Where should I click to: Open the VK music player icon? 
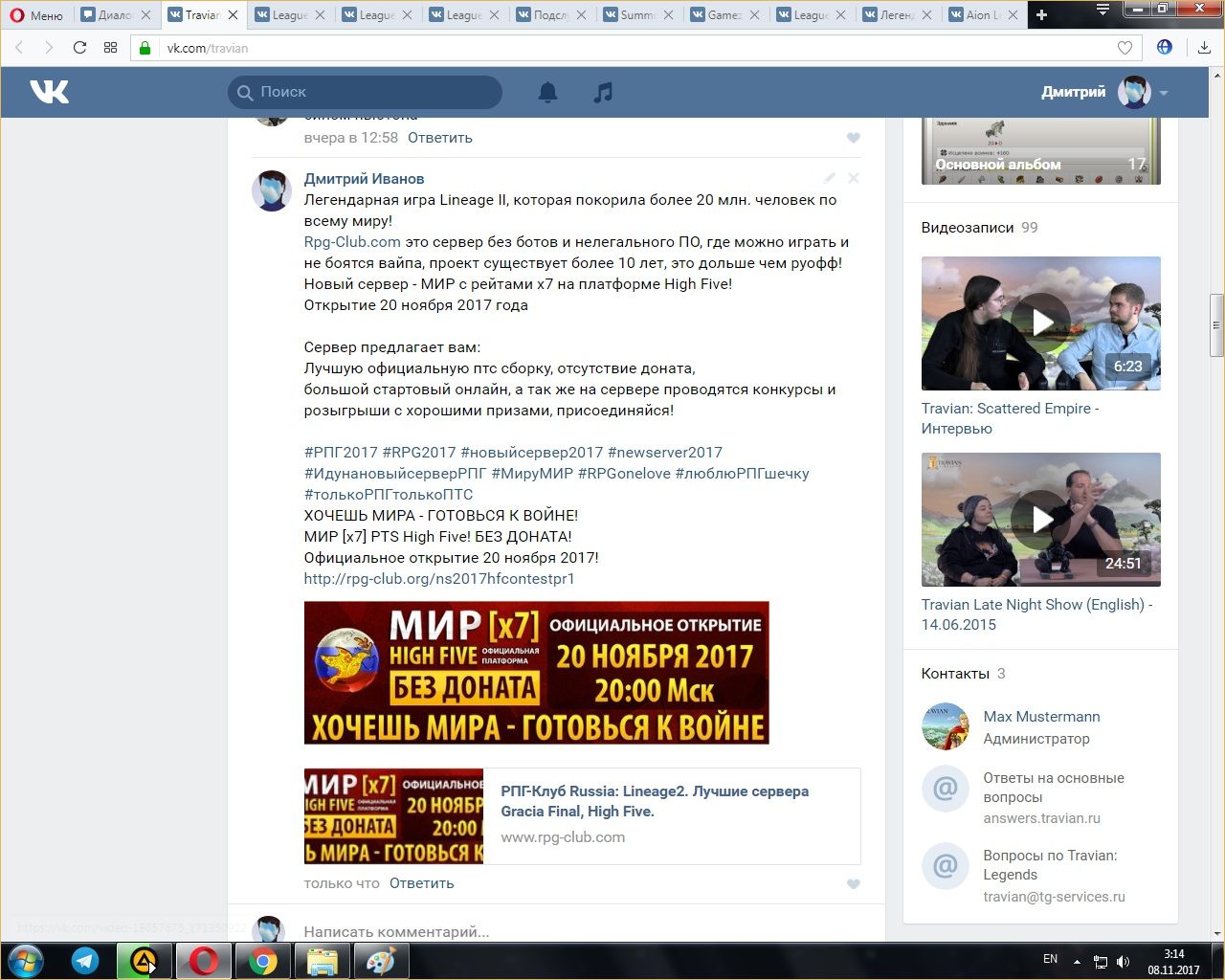point(603,92)
